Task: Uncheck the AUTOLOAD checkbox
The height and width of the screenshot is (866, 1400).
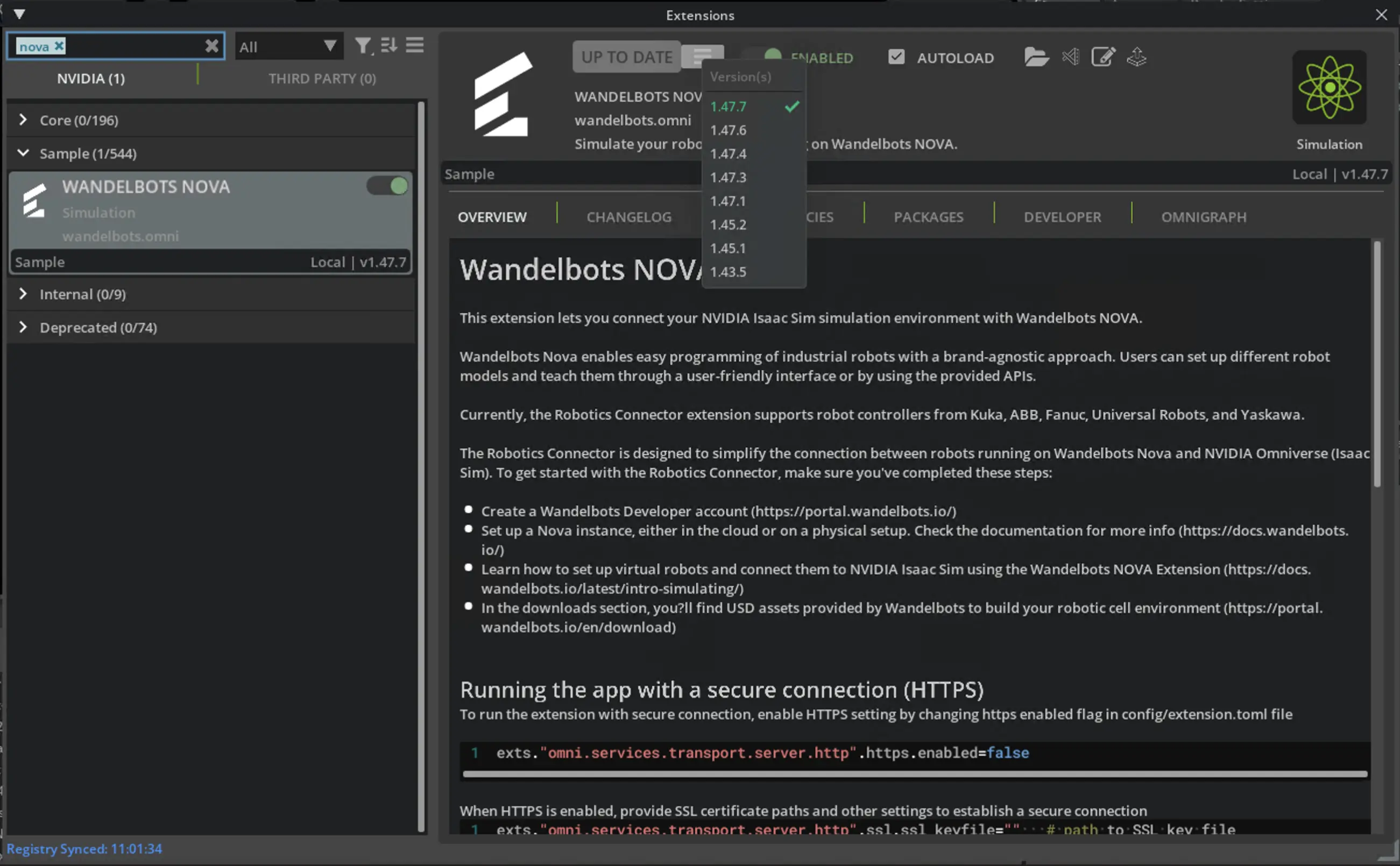Action: pyautogui.click(x=896, y=56)
